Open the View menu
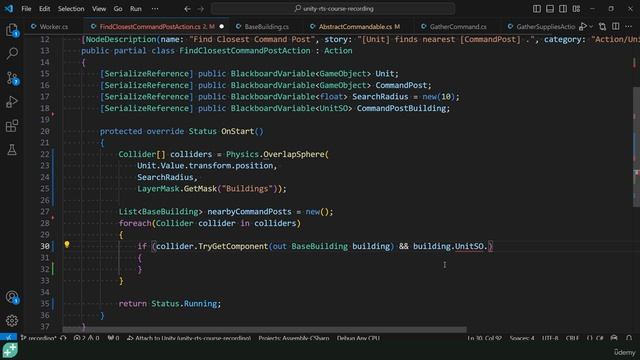Image resolution: width=640 pixels, height=360 pixels. 99,9
